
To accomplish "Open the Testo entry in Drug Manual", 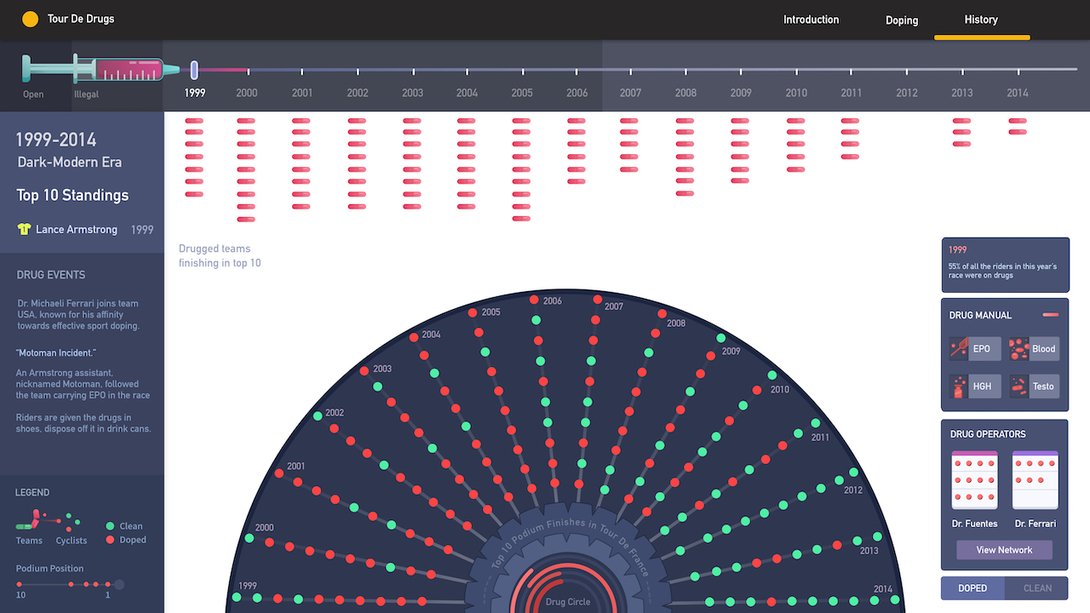I will tap(1034, 386).
